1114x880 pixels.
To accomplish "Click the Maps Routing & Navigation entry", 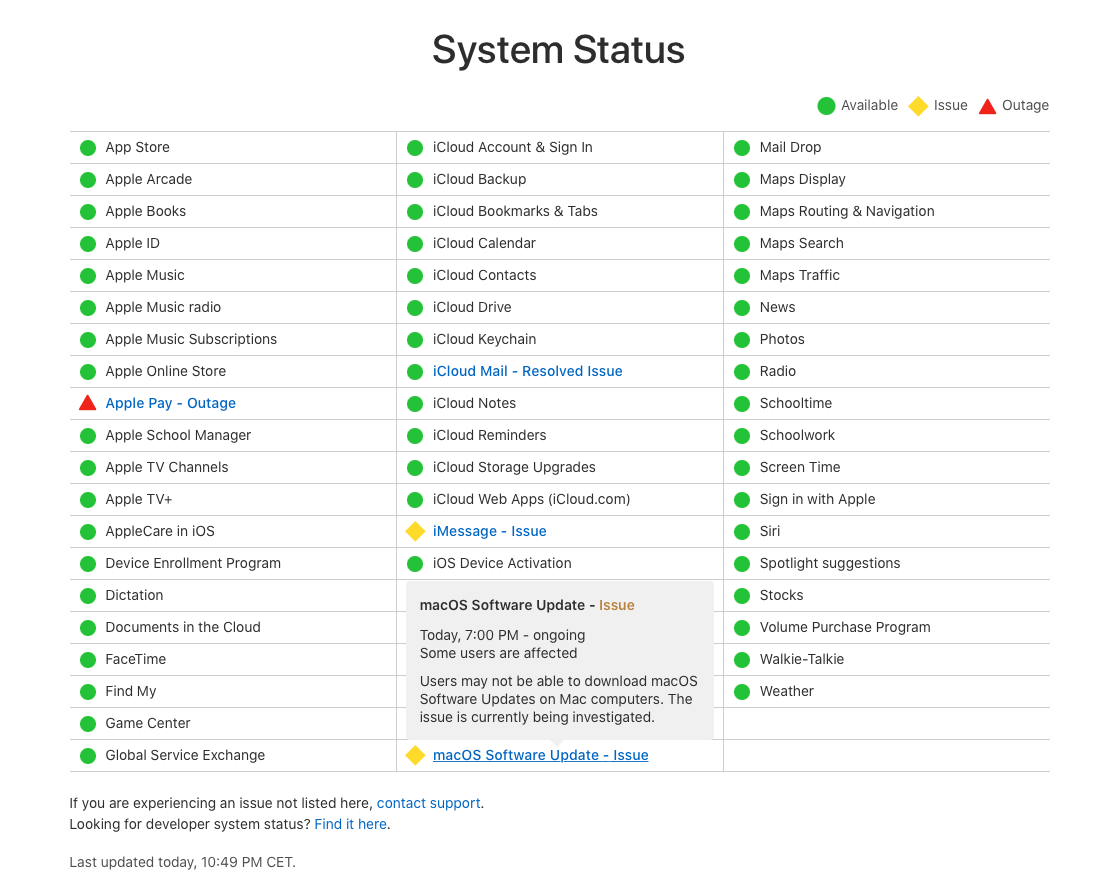I will [846, 211].
